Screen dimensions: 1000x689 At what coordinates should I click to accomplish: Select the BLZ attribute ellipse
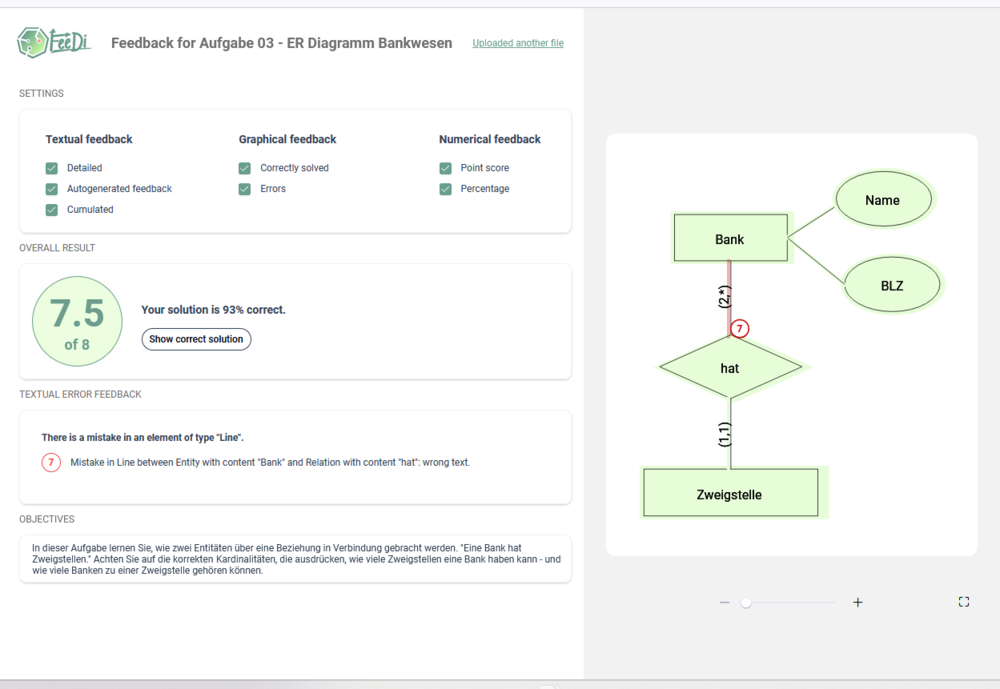(892, 285)
